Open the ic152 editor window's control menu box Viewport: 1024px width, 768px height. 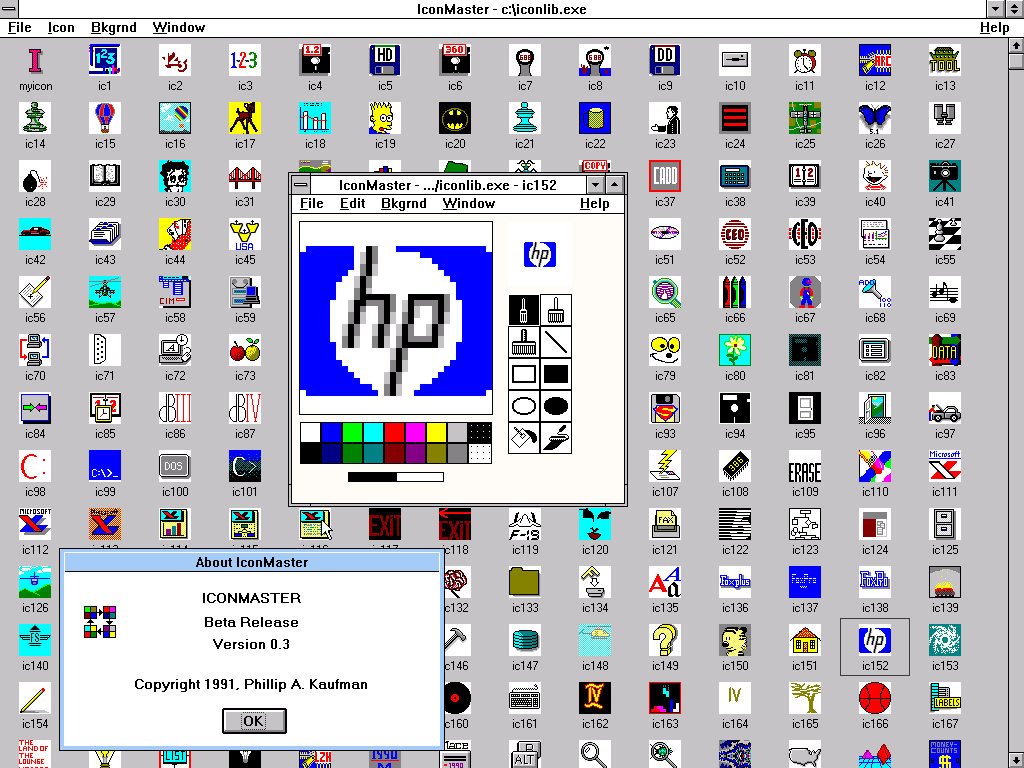tap(299, 185)
